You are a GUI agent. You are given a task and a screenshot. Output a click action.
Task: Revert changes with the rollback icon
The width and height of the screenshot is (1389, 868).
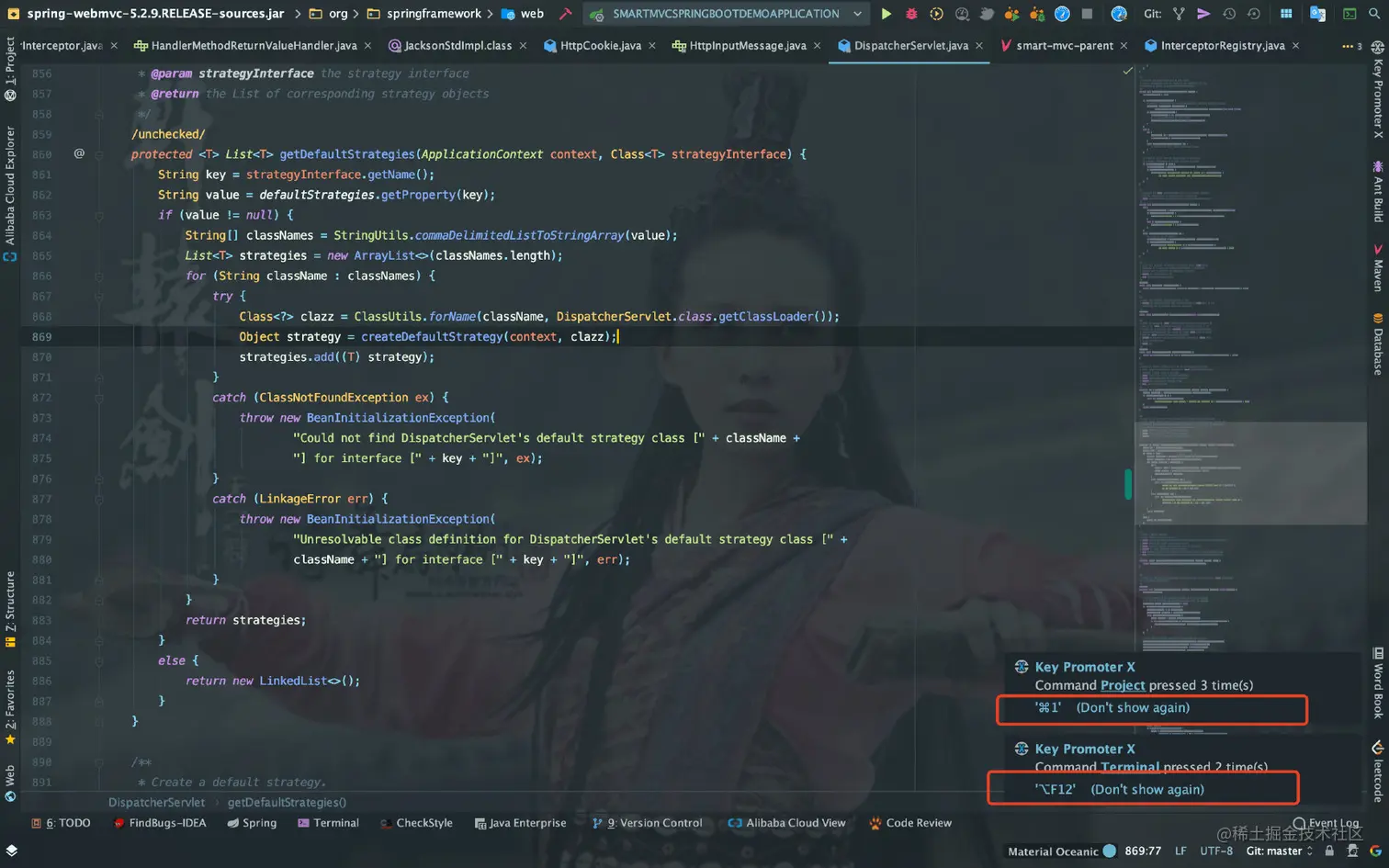pos(1254,14)
